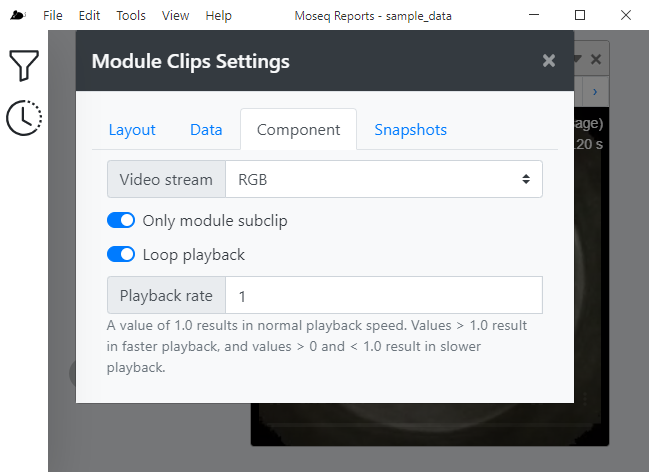Close the background panel with X icon
This screenshot has width=649, height=472.
tap(596, 59)
